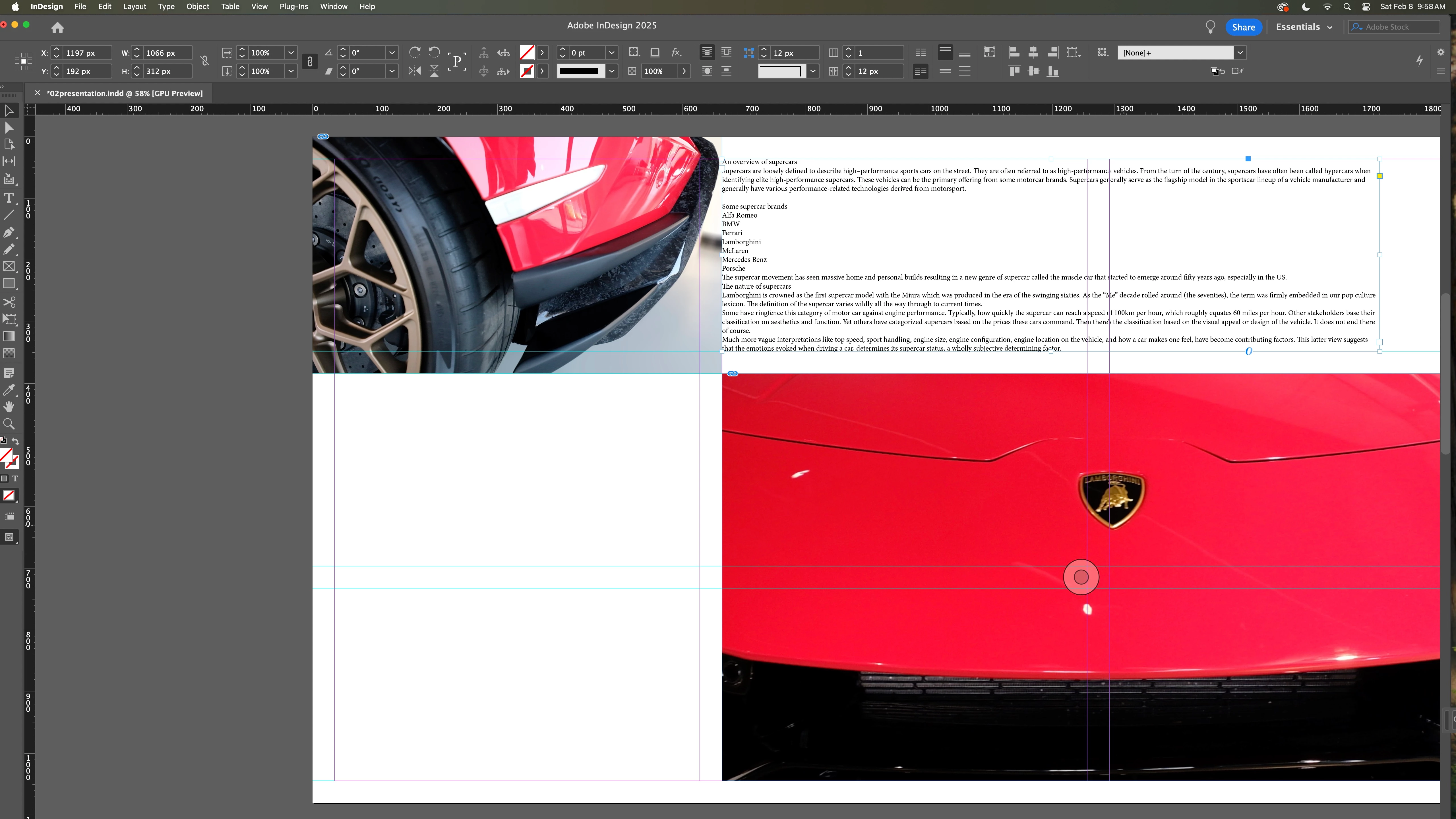Open the drop shadow fx effects icon
1456x819 pixels.
[676, 53]
